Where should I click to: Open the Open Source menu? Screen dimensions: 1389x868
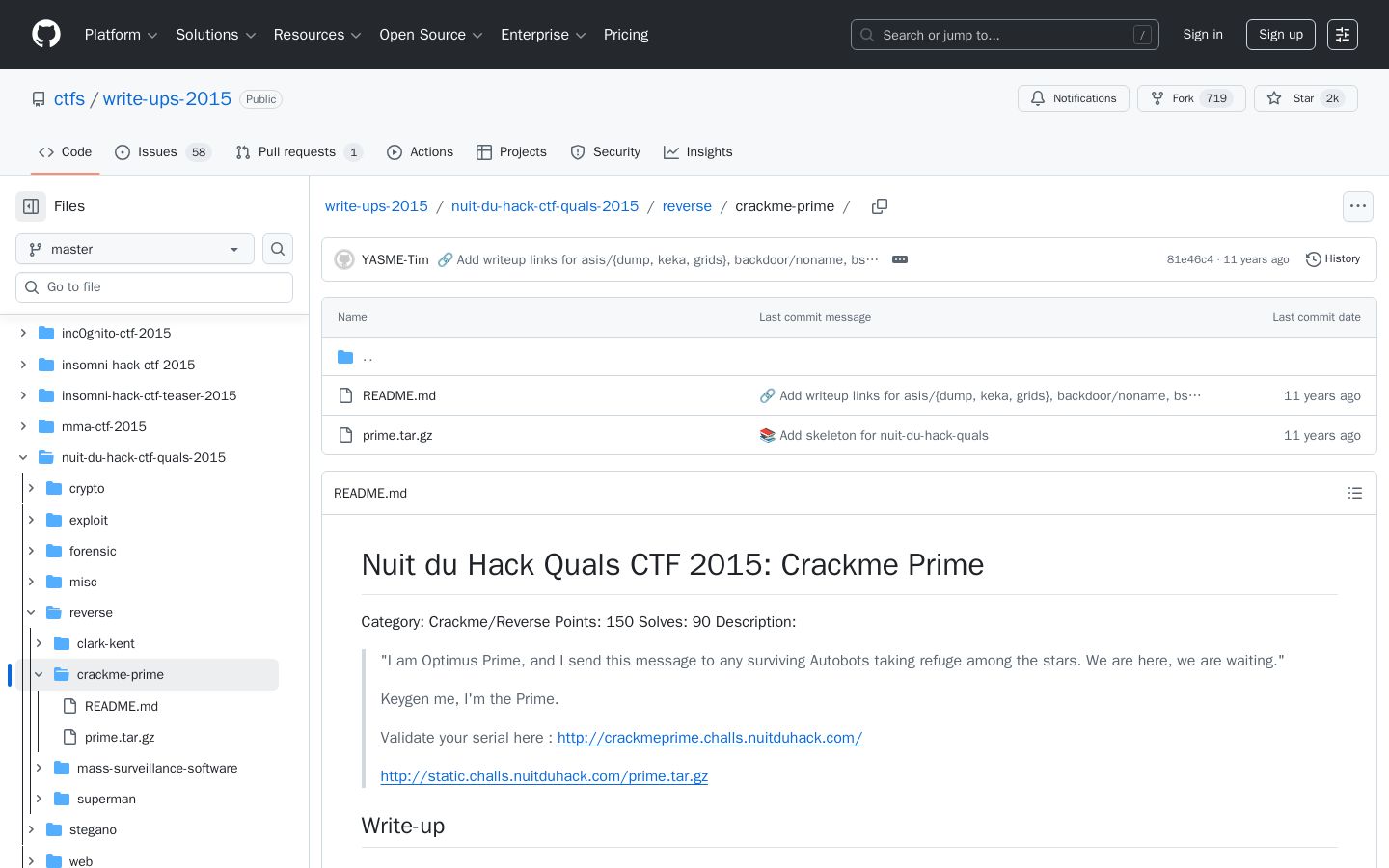tap(430, 35)
